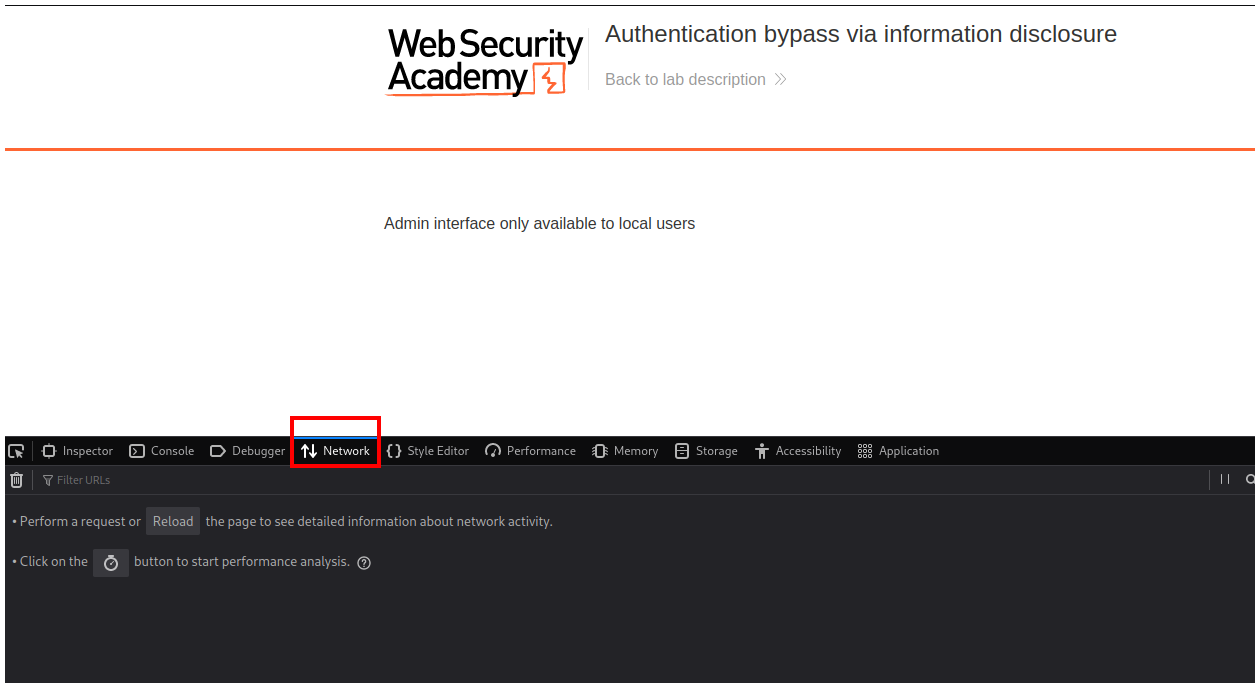
Task: Click the search magnifier icon in network toolbar
Action: (1250, 480)
